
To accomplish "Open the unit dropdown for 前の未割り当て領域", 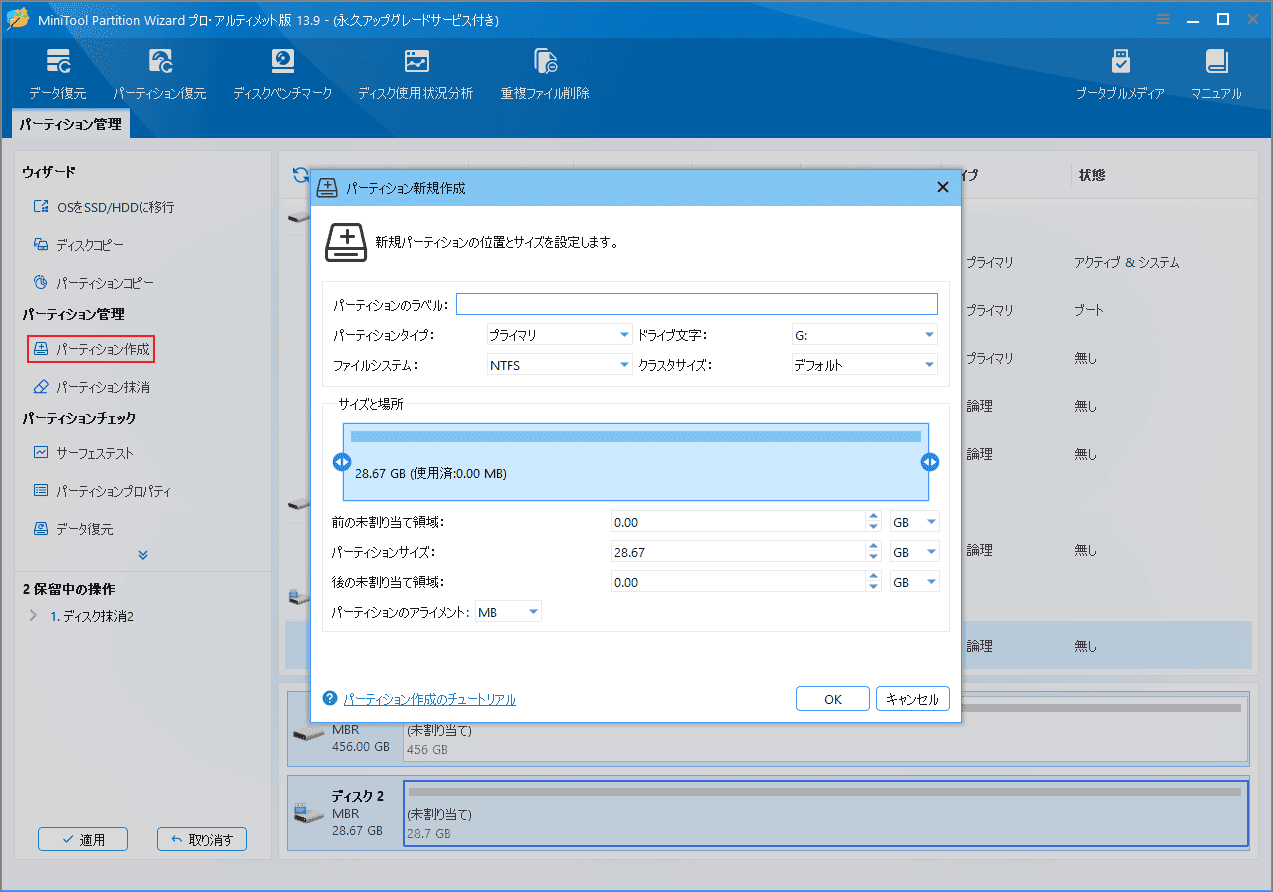I will click(x=914, y=522).
